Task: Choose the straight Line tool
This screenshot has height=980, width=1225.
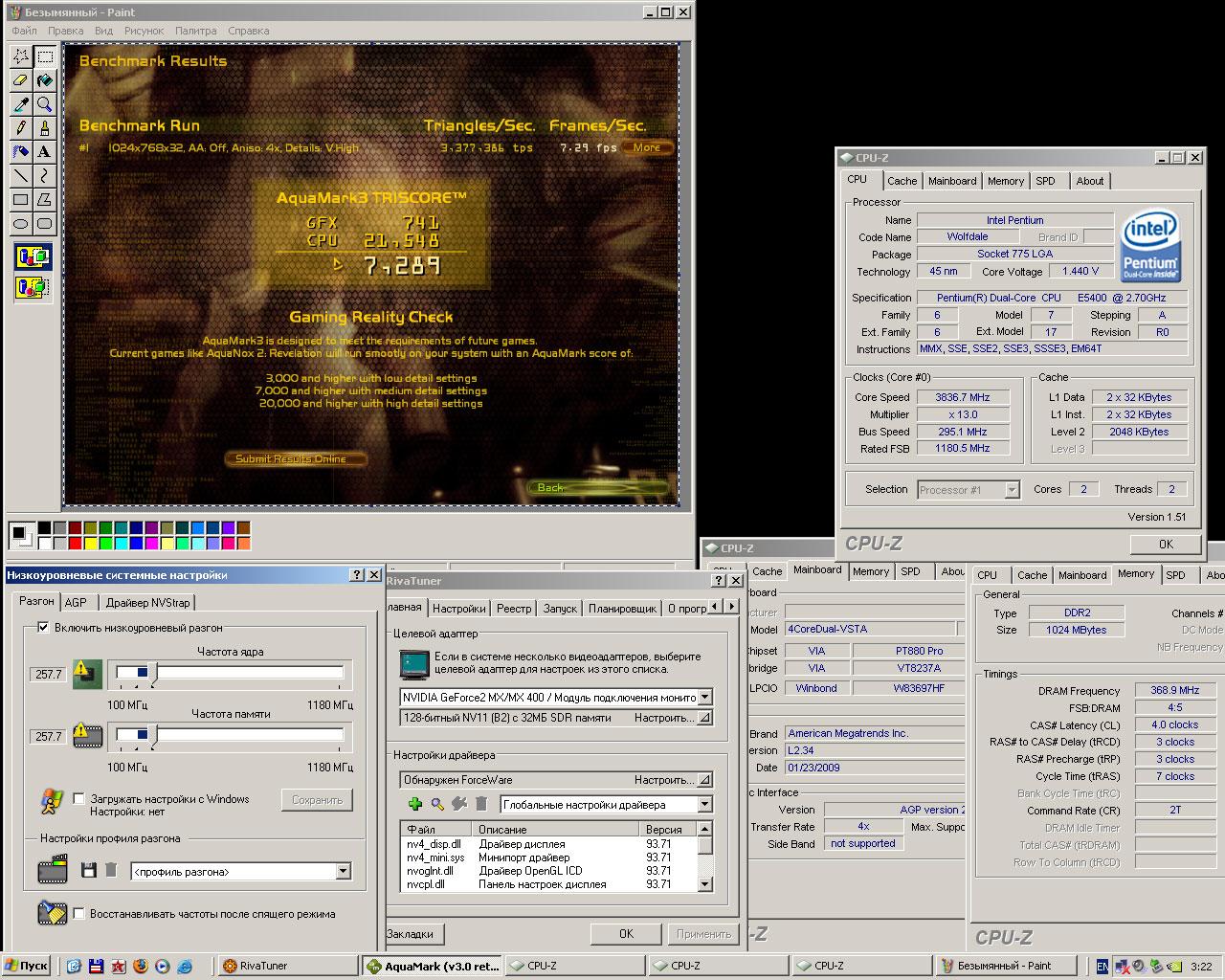Action: 20,176
